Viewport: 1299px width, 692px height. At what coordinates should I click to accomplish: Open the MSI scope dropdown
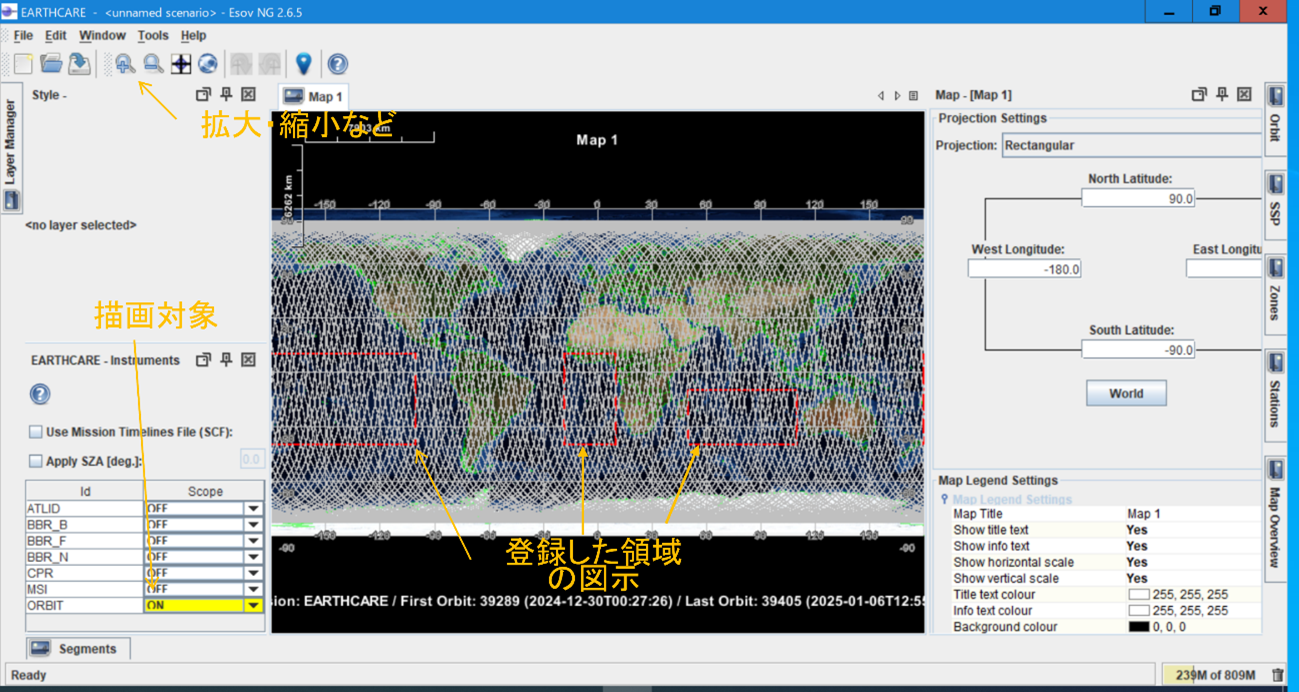254,589
